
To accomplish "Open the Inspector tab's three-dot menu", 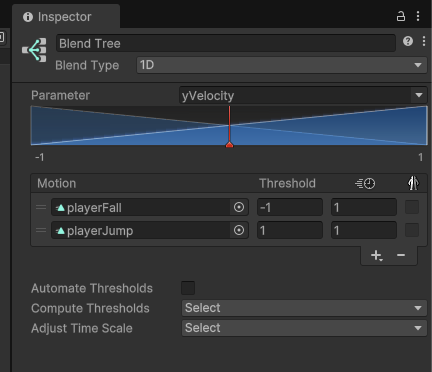I will [418, 16].
